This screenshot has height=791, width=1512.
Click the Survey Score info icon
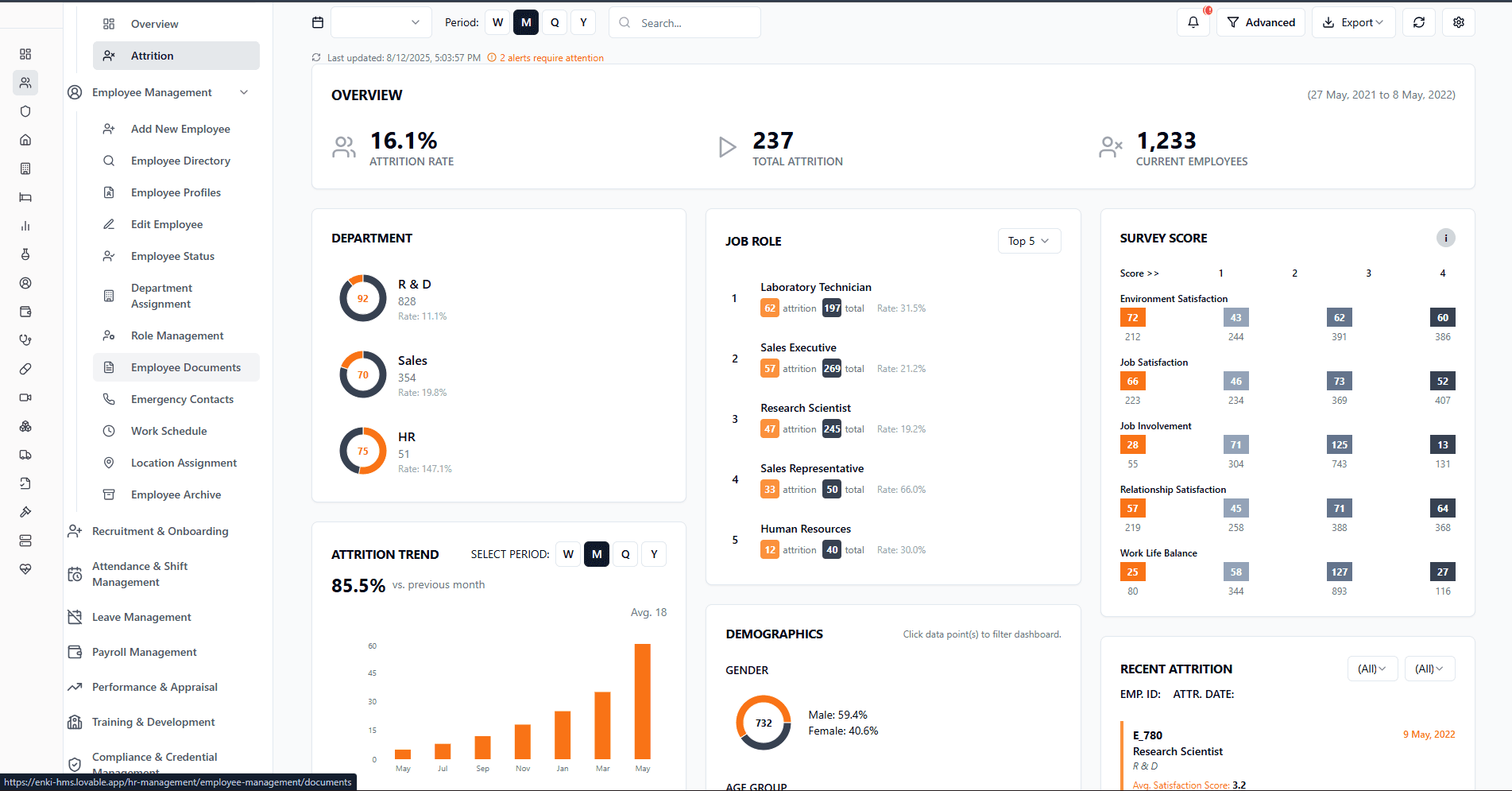pyautogui.click(x=1445, y=238)
